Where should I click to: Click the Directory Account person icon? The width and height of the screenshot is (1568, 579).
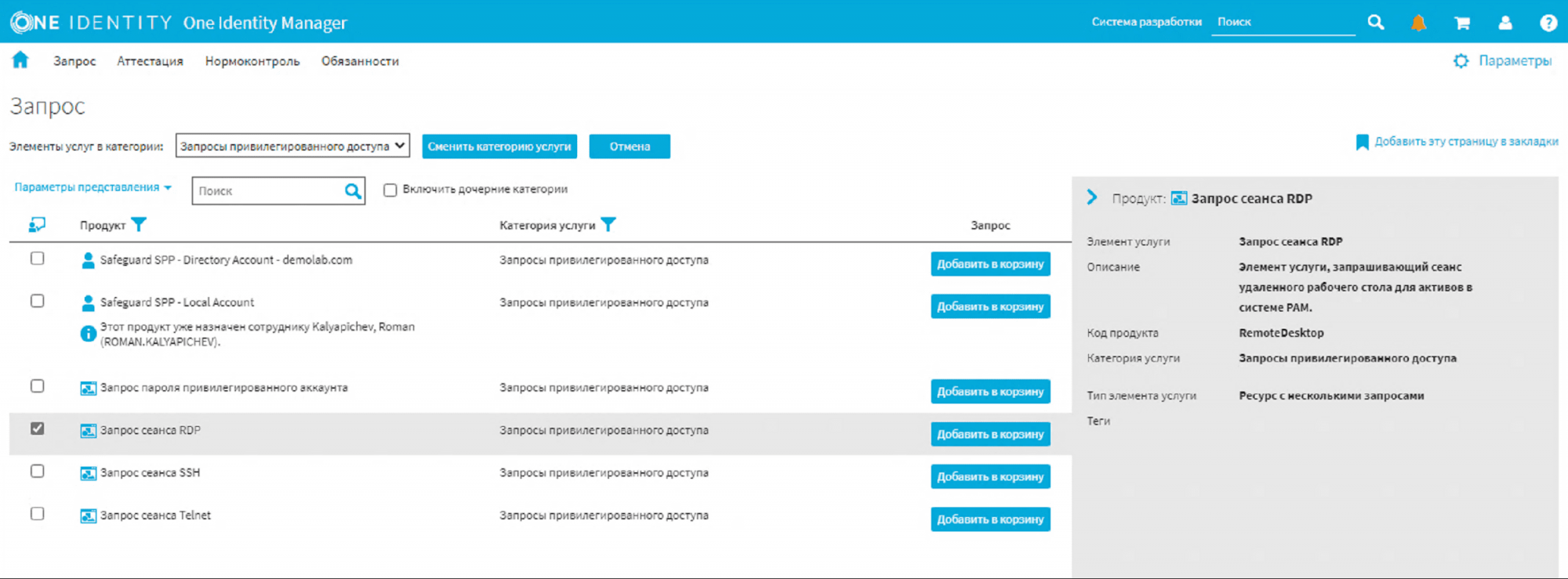click(89, 260)
